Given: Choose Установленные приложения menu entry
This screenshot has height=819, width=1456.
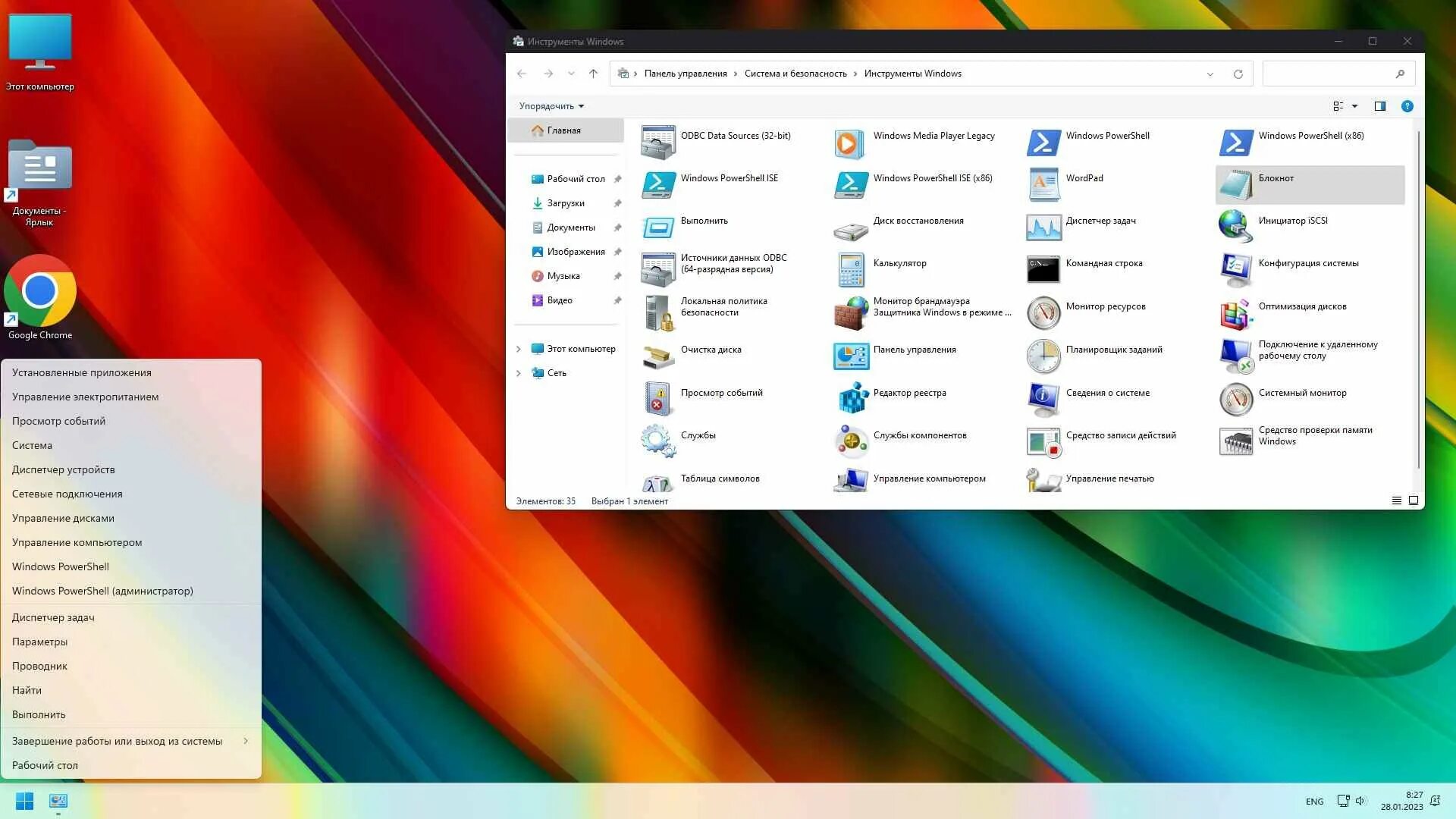Looking at the screenshot, I should click(130, 372).
